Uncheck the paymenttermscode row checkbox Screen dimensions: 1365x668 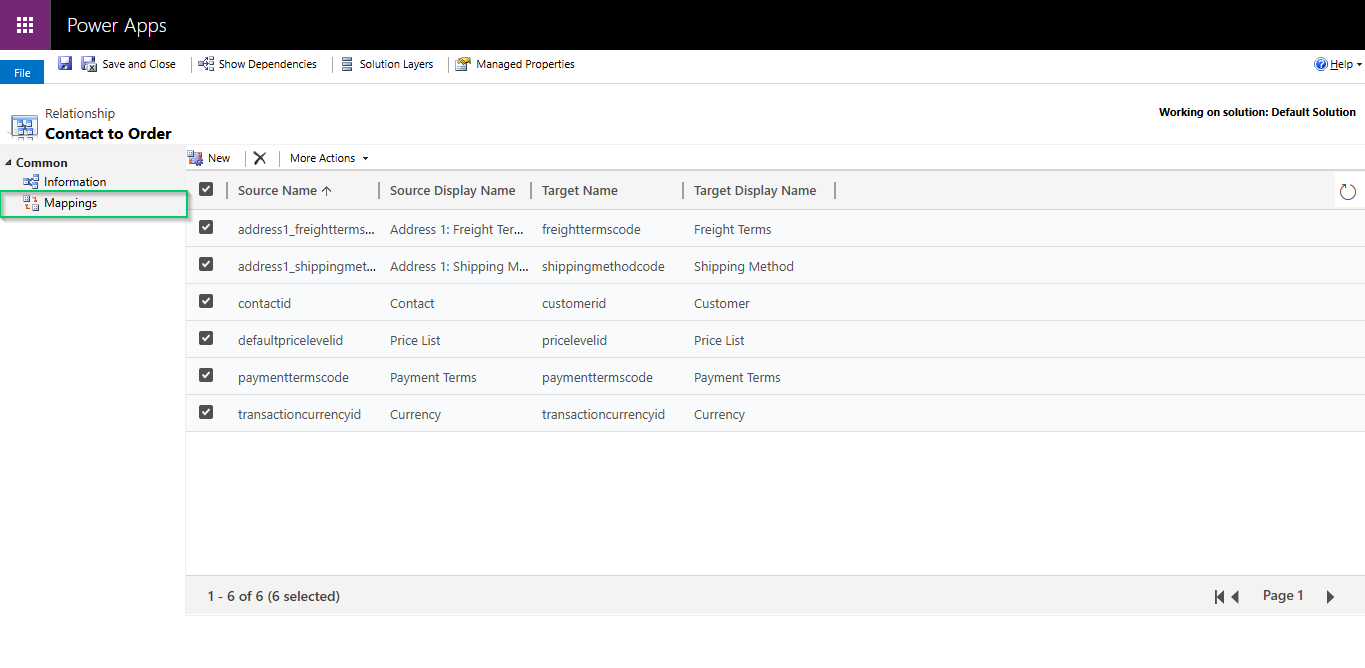click(206, 375)
